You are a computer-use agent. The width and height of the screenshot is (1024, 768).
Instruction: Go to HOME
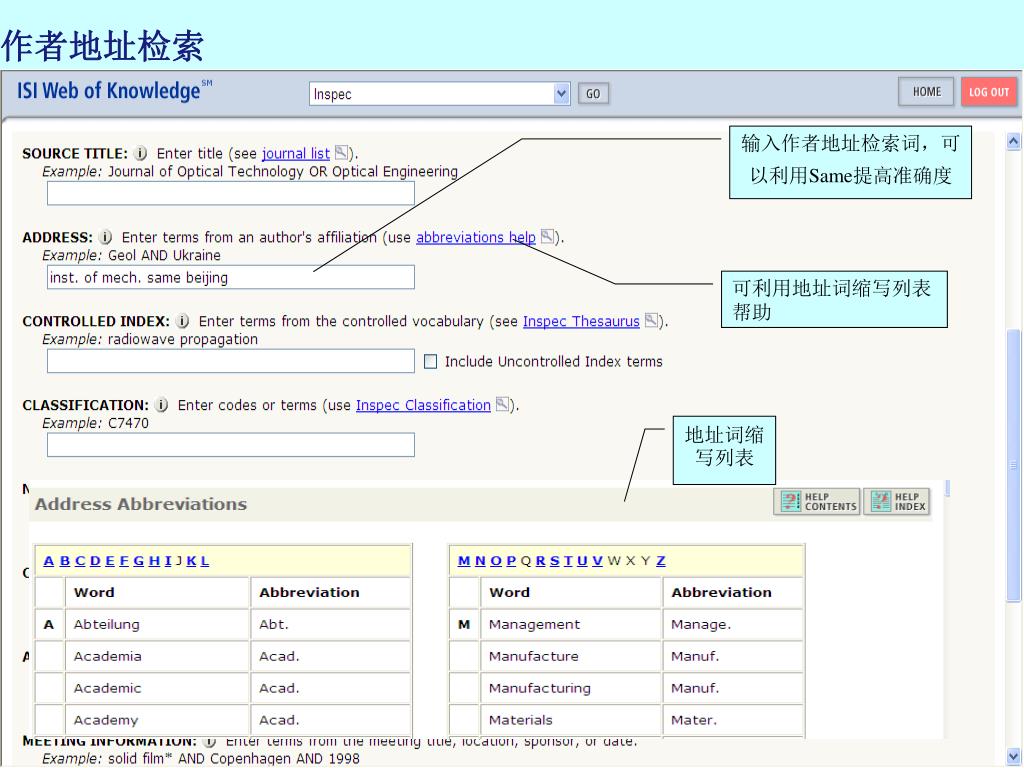tap(926, 92)
